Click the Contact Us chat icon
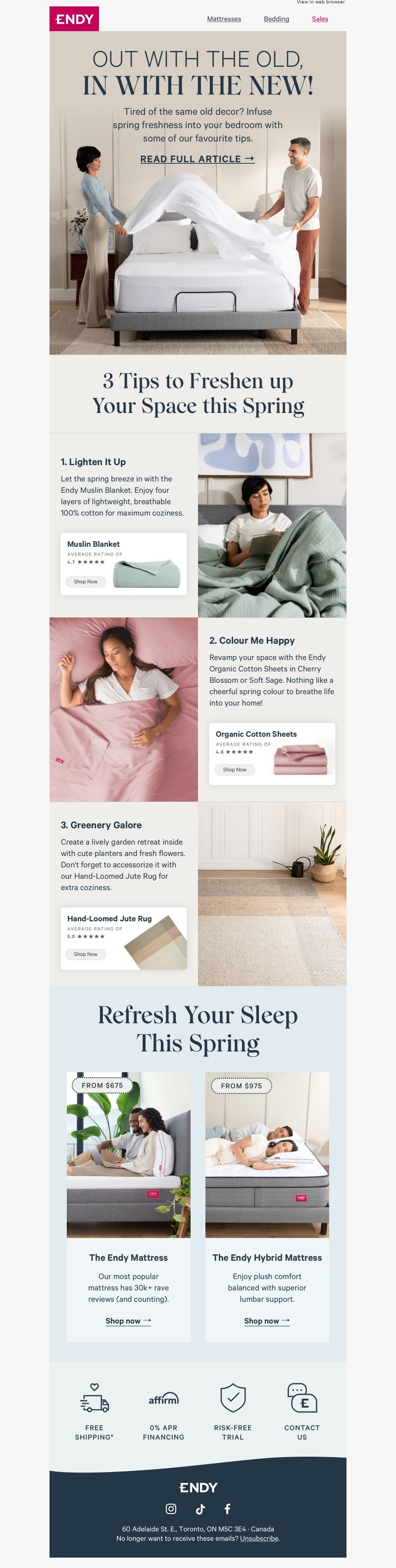396x1568 pixels. point(302,1398)
